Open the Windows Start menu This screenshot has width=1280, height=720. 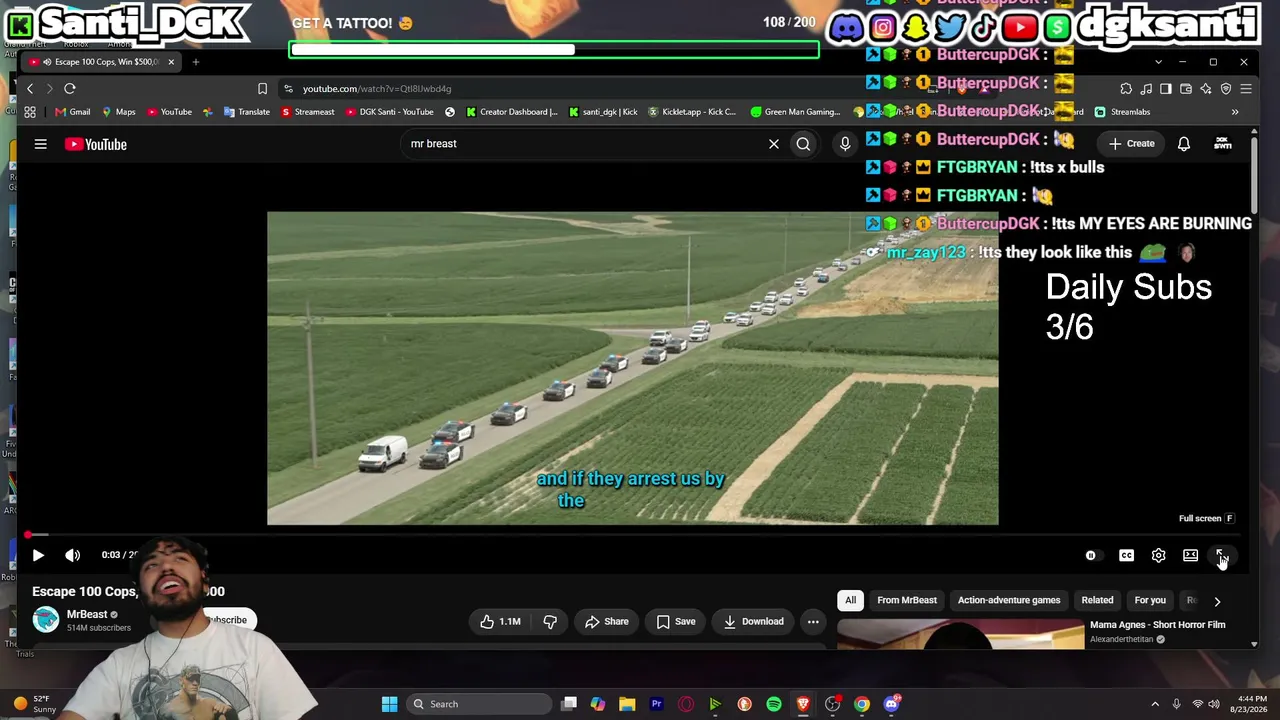pyautogui.click(x=389, y=704)
